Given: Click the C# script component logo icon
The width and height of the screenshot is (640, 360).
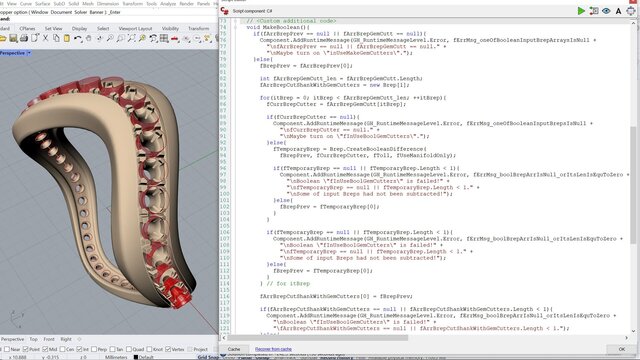Looking at the screenshot, I should (x=224, y=11).
